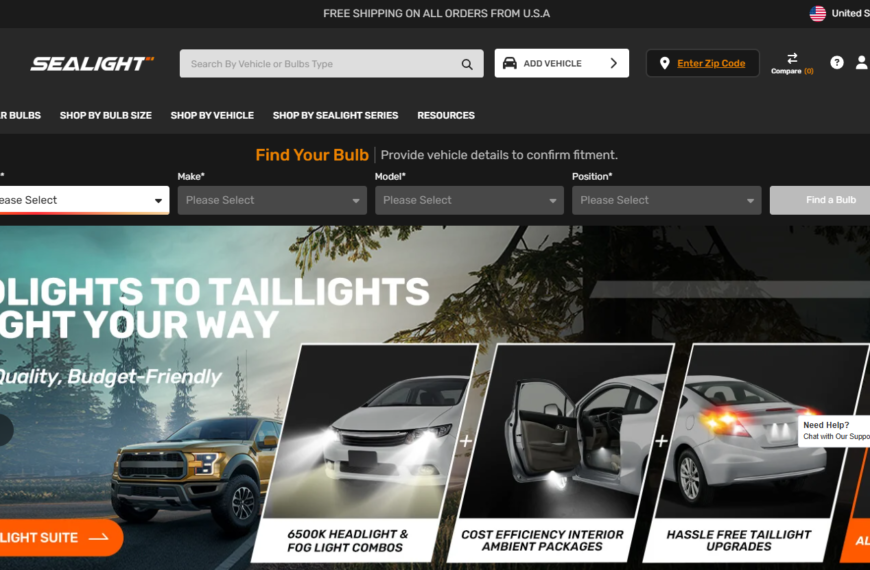
Task: Open the Need Help chat widget
Action: 834,430
